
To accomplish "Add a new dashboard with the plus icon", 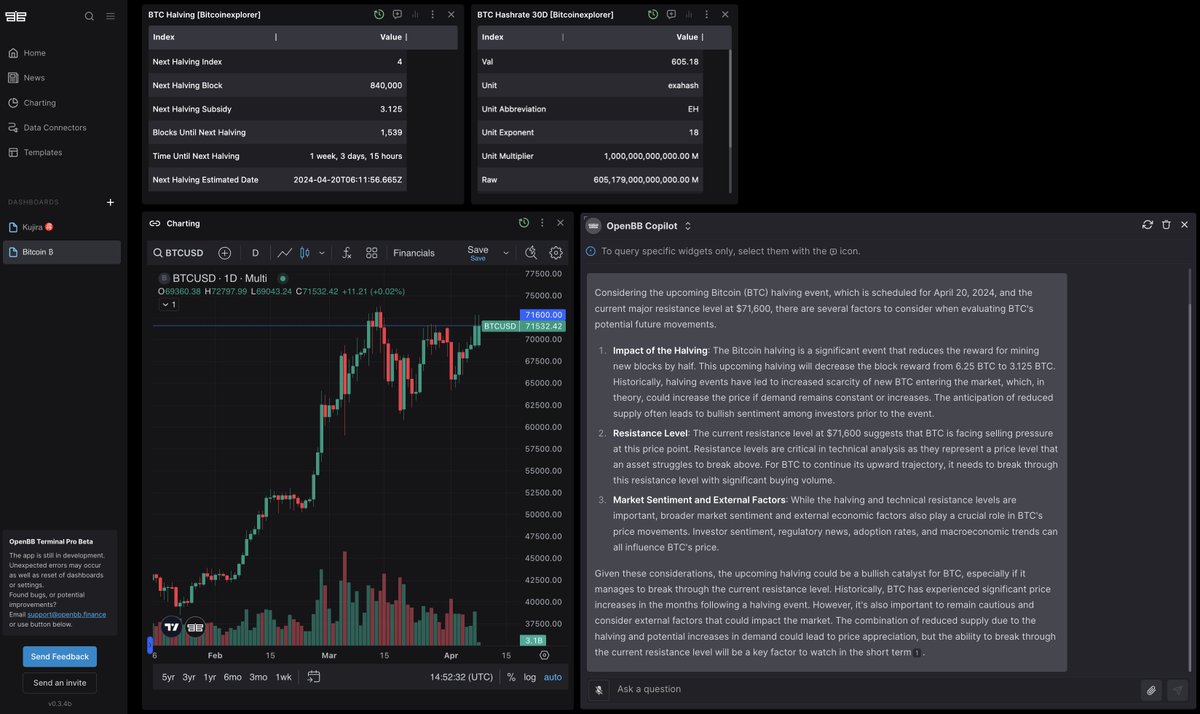I will click(110, 202).
